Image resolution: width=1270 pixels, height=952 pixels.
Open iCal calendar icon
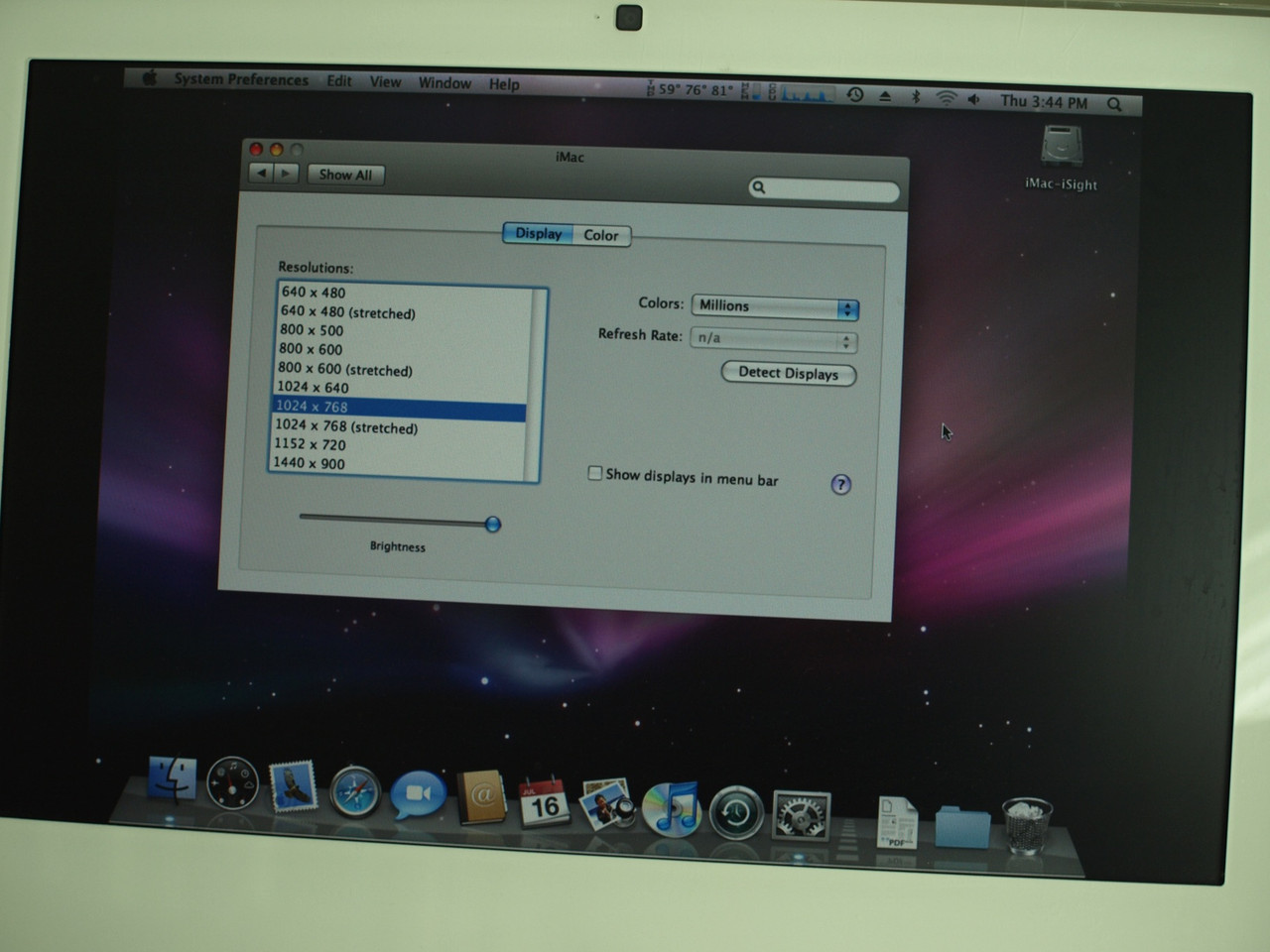(545, 801)
